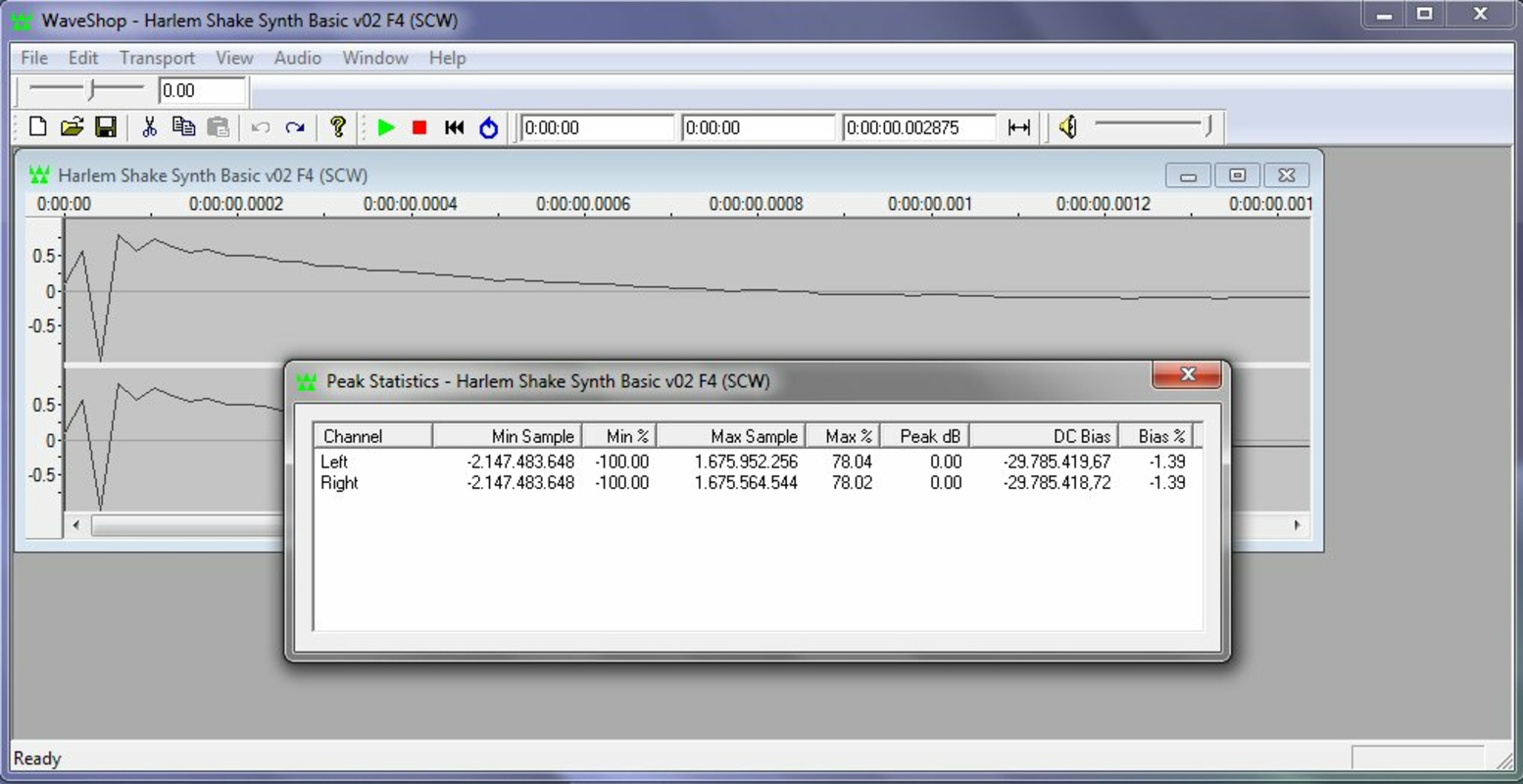Click the first 0:00:00 time field
Viewport: 1523px width, 784px height.
pyautogui.click(x=598, y=127)
